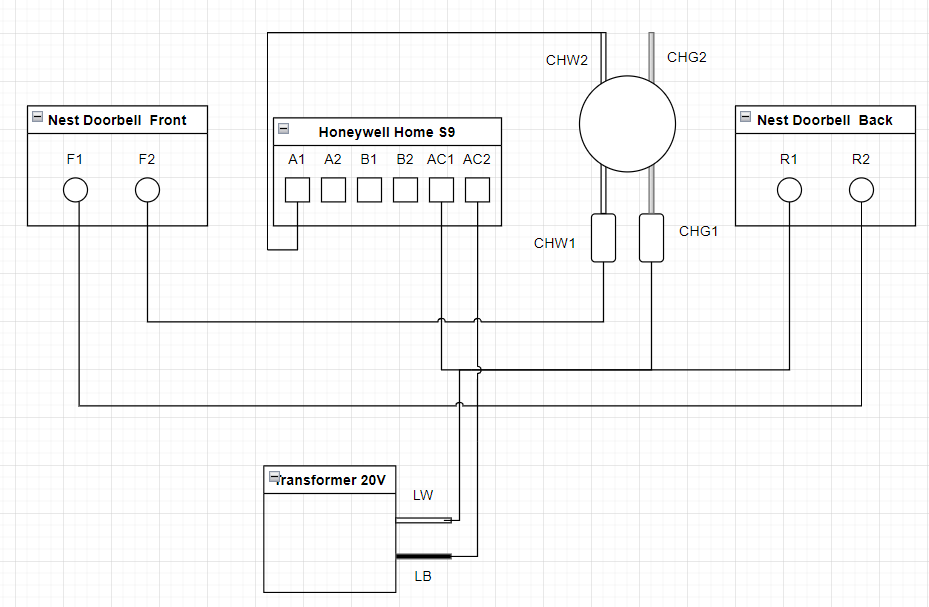Click the A2 terminal square
This screenshot has height=607, width=929.
[x=333, y=190]
